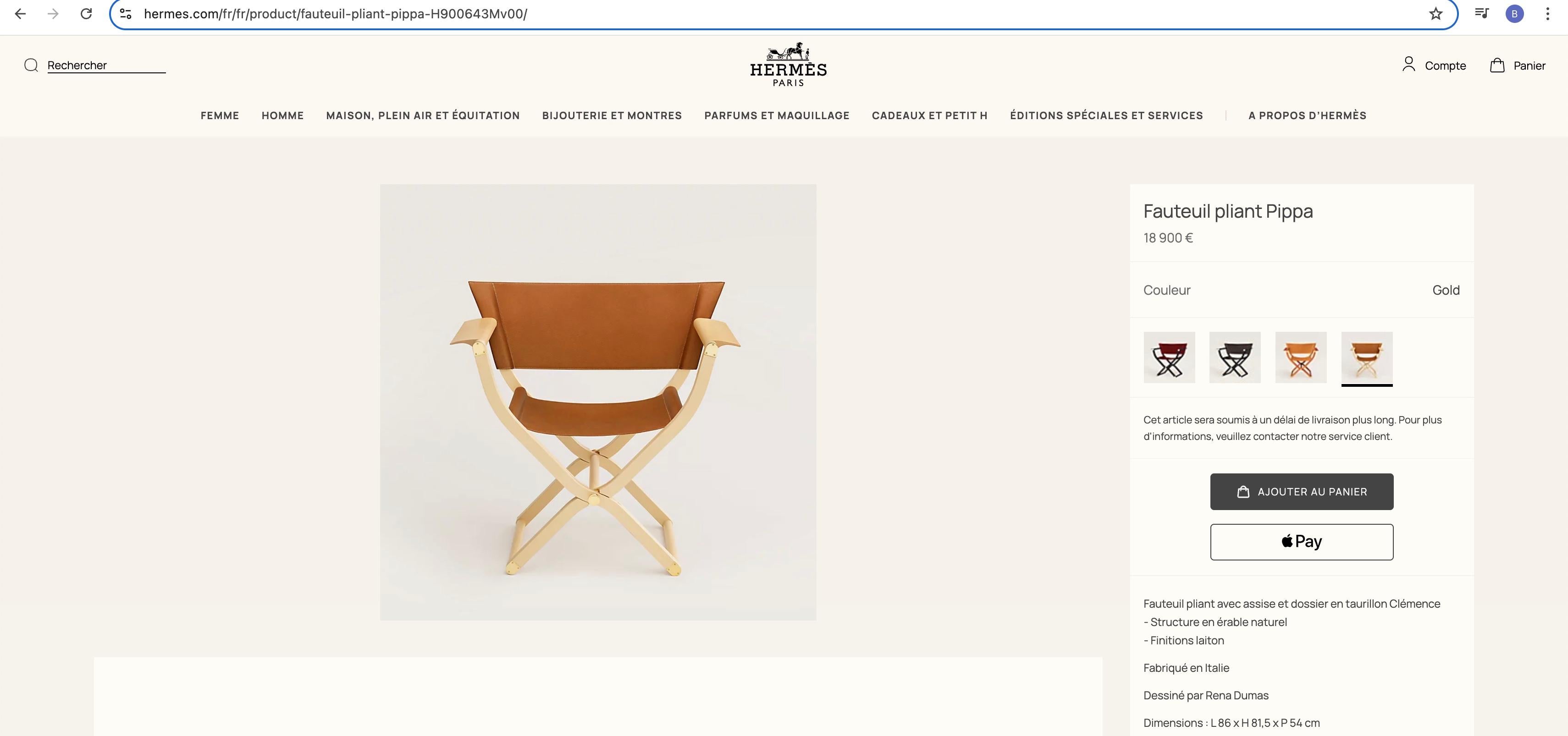1568x736 pixels.
Task: Bookmark this page with the star icon
Action: tap(1435, 13)
